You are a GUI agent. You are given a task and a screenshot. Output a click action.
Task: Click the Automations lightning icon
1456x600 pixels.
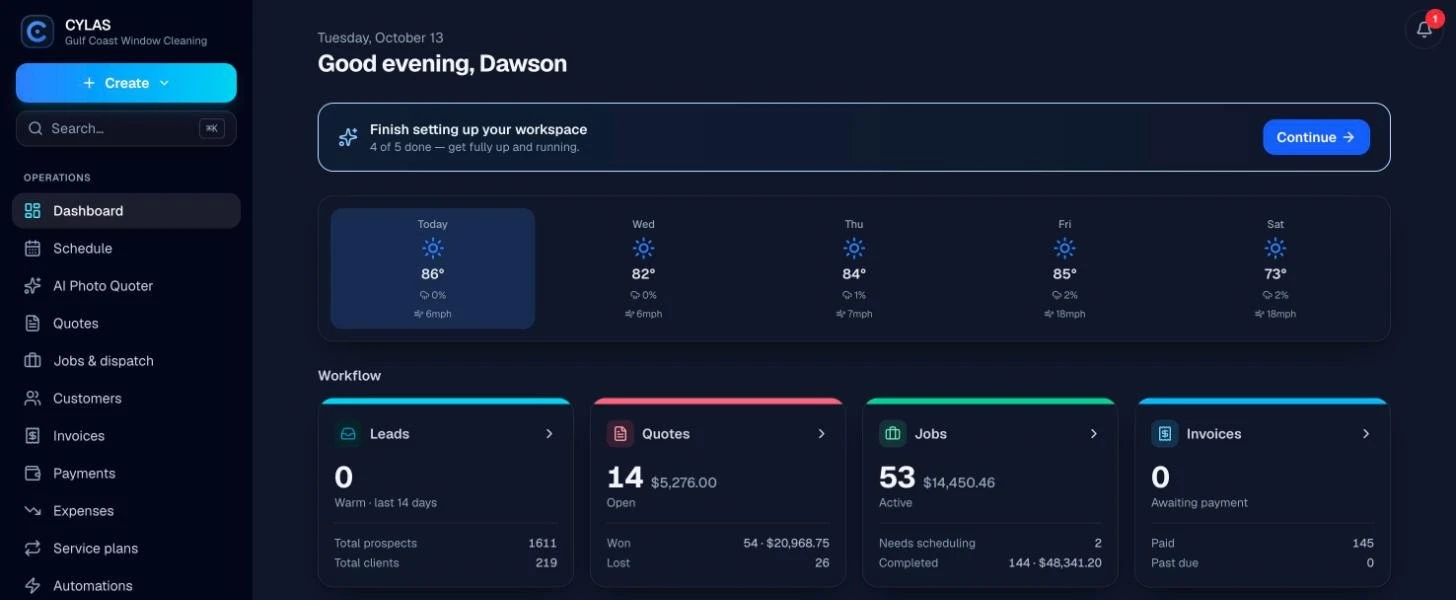[33, 586]
